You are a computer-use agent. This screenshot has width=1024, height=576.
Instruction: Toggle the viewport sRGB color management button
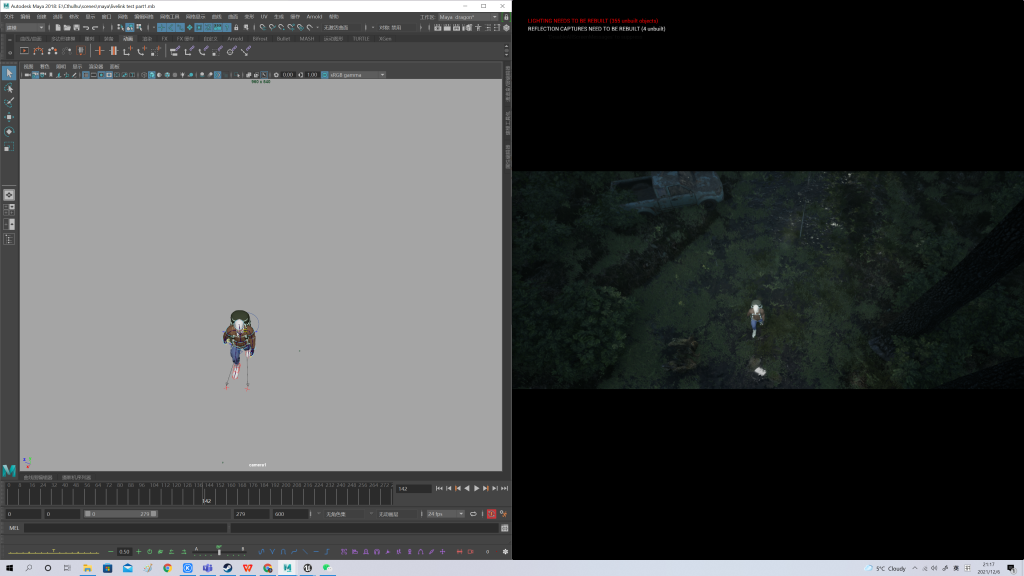click(325, 74)
